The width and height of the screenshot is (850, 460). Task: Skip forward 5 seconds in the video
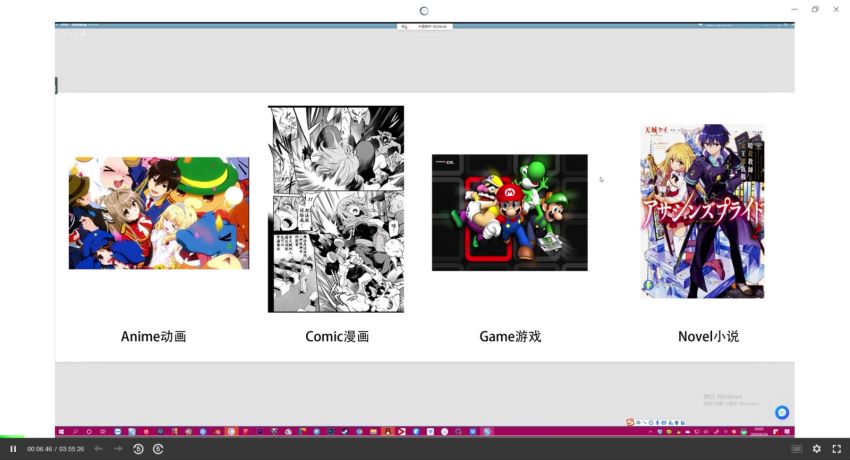point(158,449)
